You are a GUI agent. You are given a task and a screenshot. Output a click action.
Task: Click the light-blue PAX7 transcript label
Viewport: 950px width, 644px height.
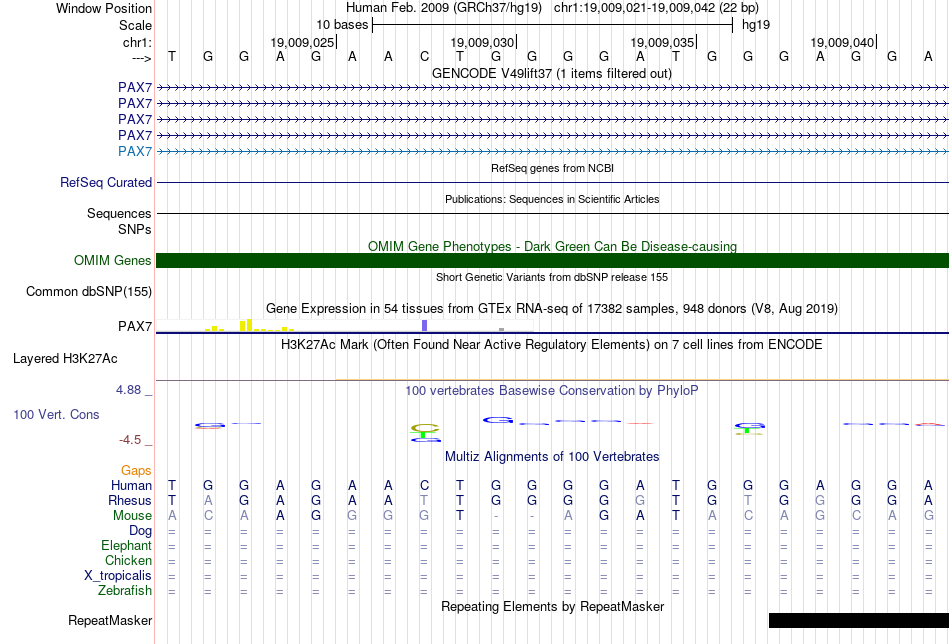point(135,151)
